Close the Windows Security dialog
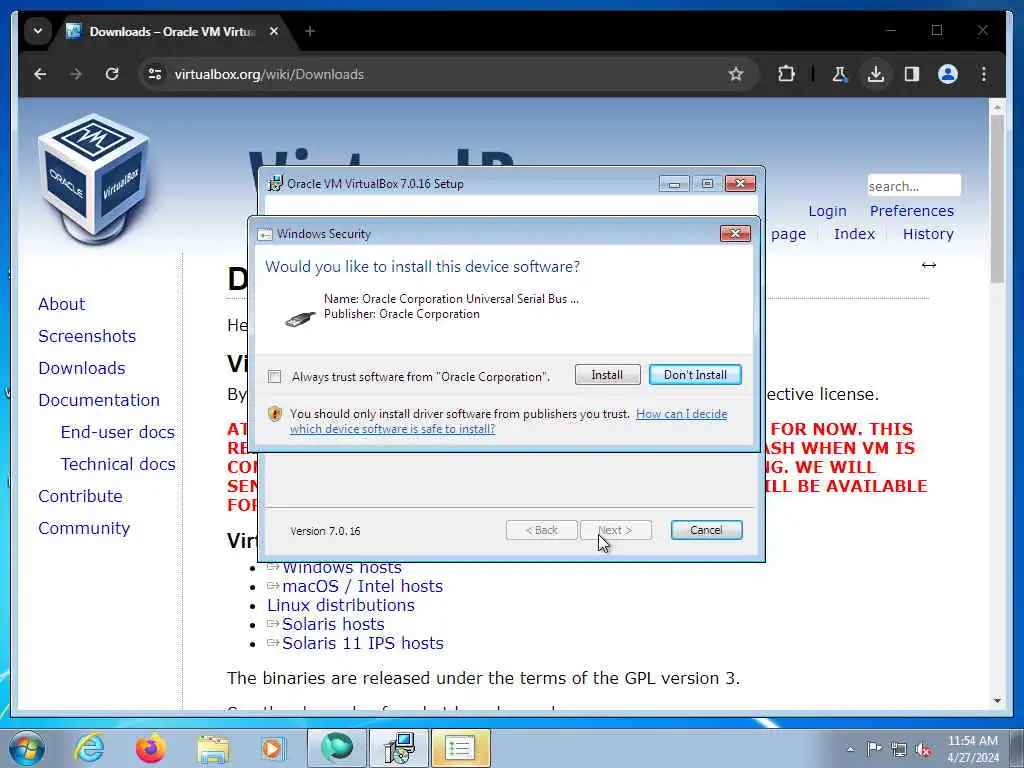Image resolution: width=1024 pixels, height=768 pixels. coord(735,234)
